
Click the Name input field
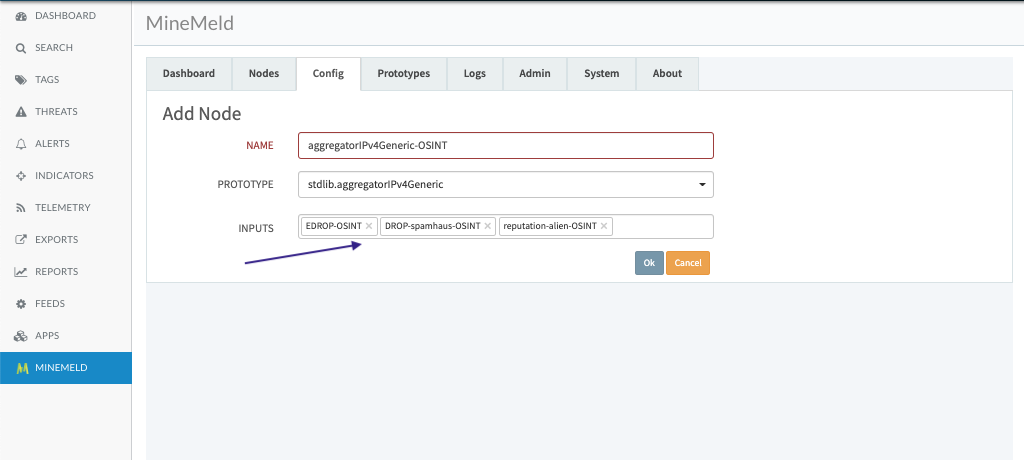tap(506, 145)
